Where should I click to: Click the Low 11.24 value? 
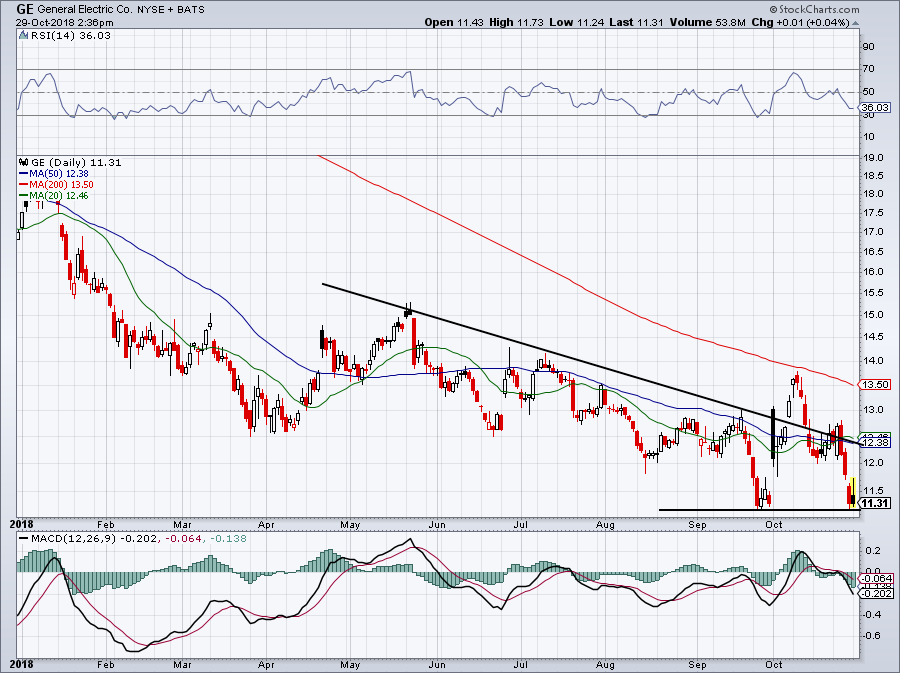coord(576,22)
